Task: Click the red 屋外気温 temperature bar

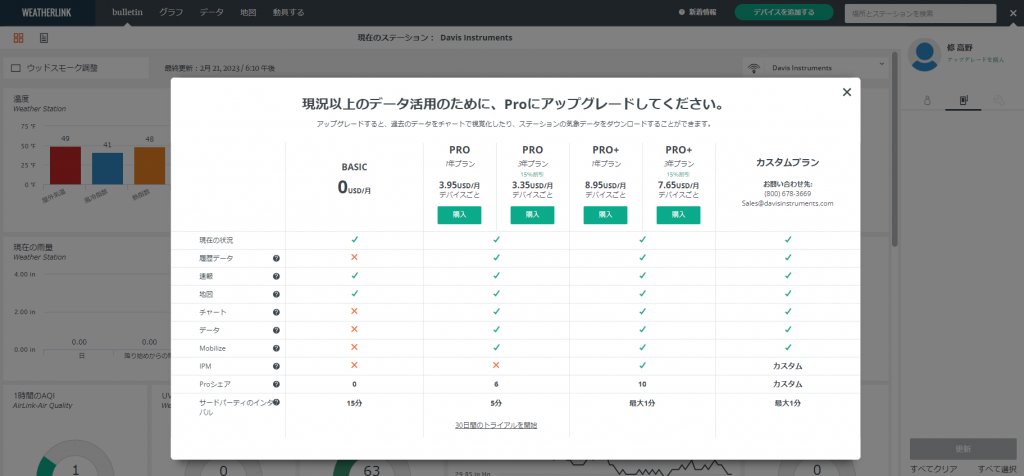Action: (65, 165)
